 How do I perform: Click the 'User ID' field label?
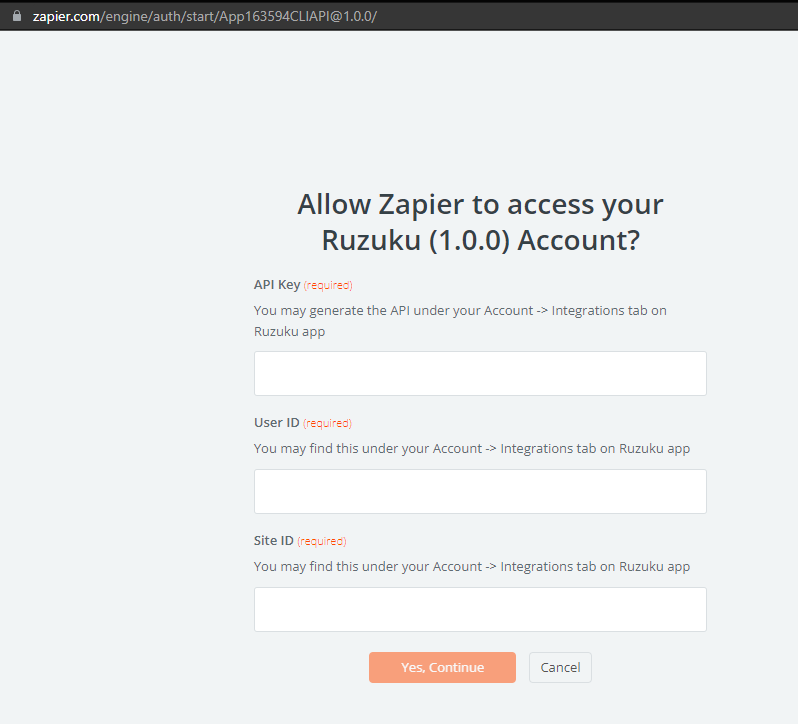point(276,423)
